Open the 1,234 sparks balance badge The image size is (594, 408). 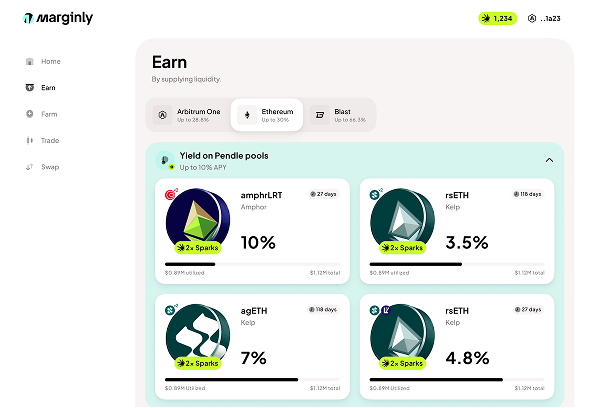coord(497,18)
